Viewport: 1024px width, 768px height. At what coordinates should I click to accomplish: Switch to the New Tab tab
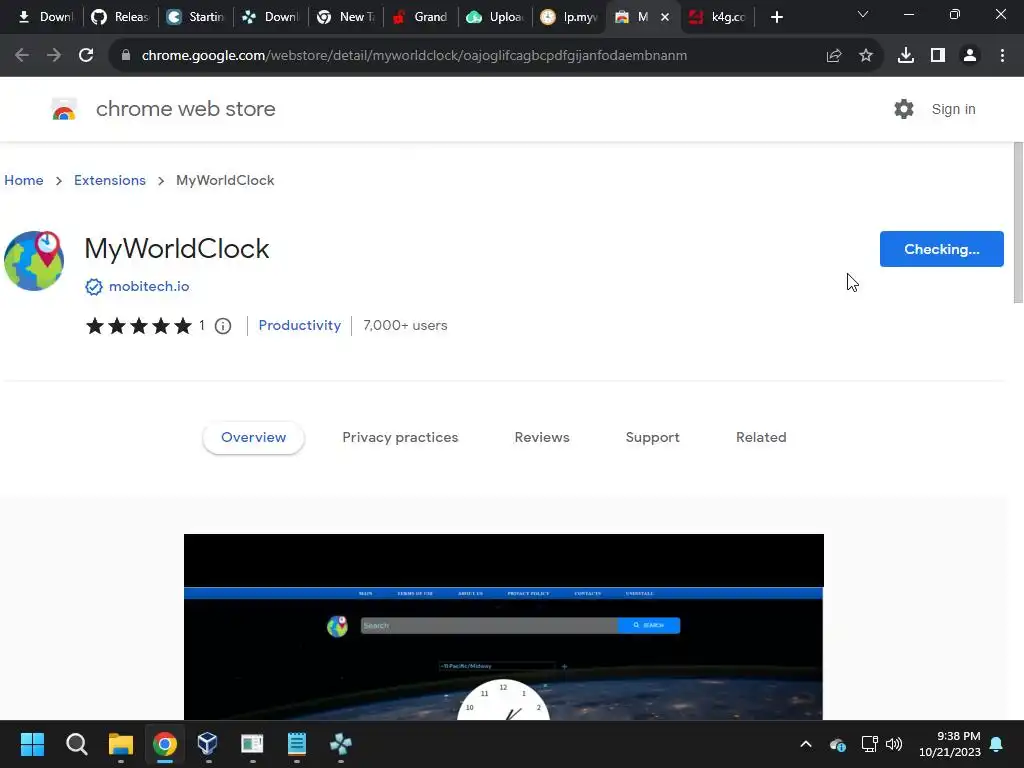pyautogui.click(x=345, y=17)
